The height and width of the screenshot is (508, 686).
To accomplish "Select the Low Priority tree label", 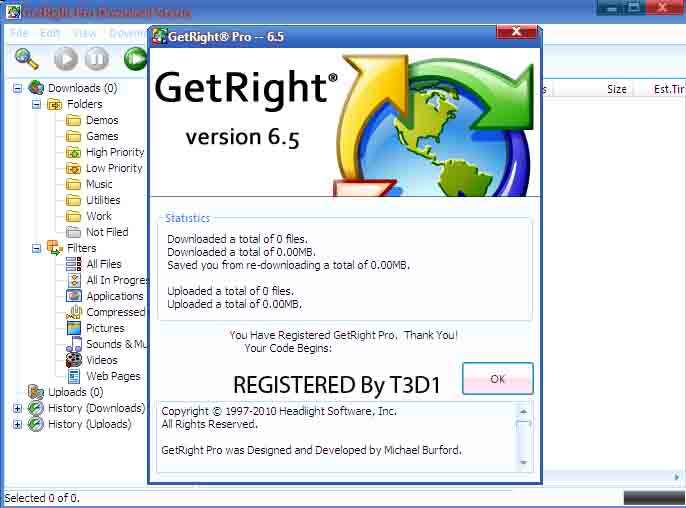I will [114, 168].
